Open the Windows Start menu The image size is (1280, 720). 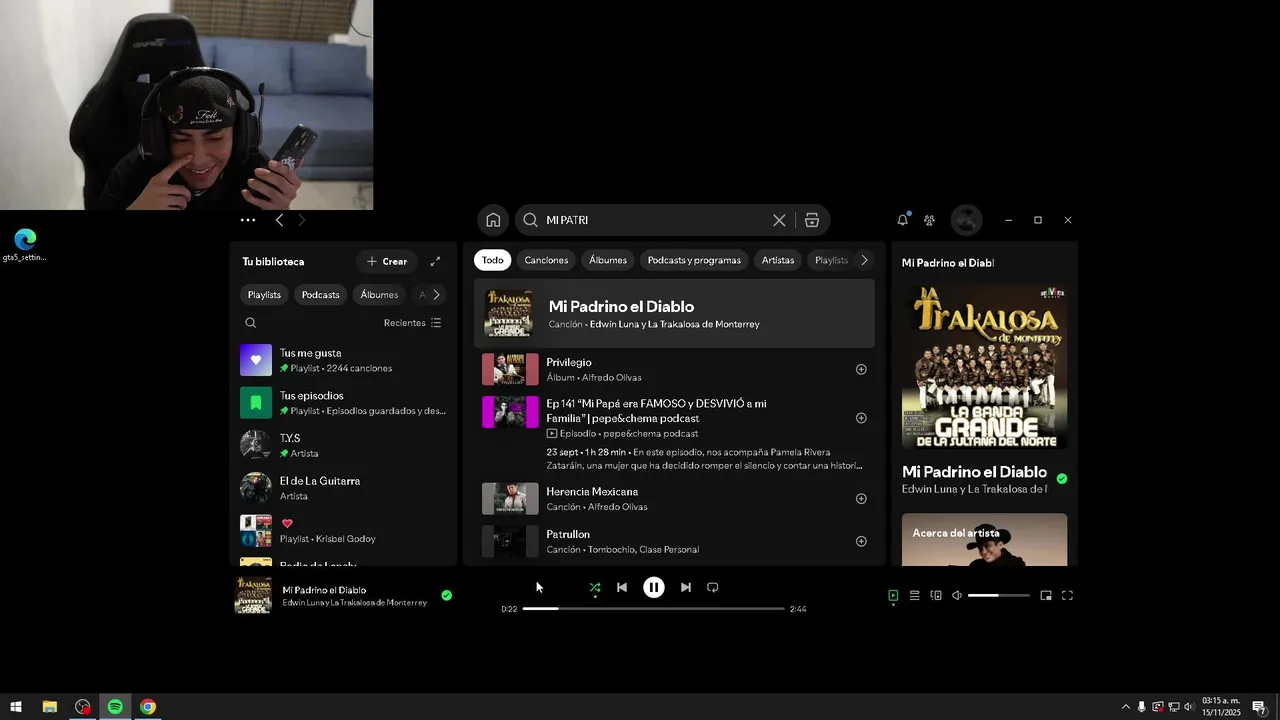16,707
